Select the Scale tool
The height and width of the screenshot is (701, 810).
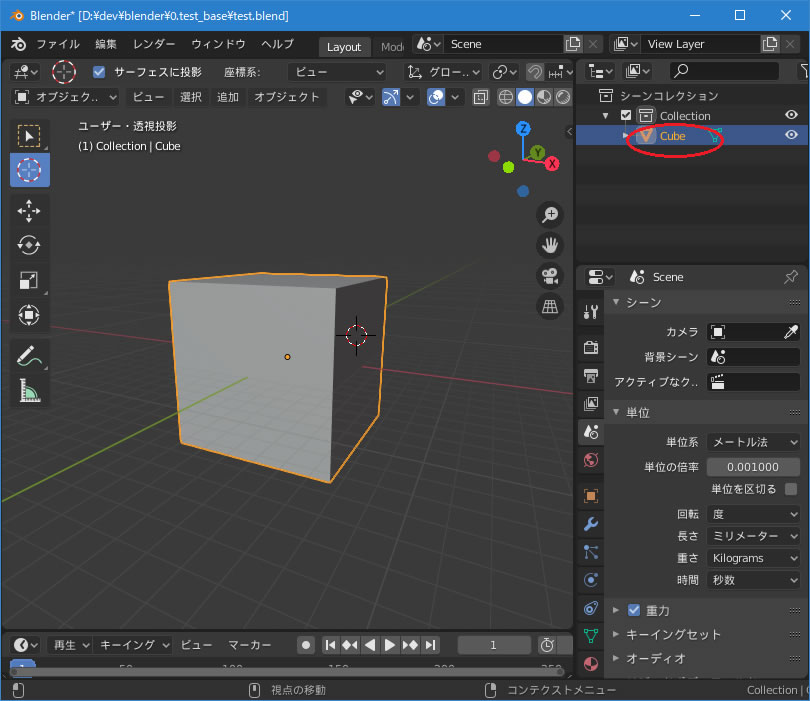coord(29,281)
